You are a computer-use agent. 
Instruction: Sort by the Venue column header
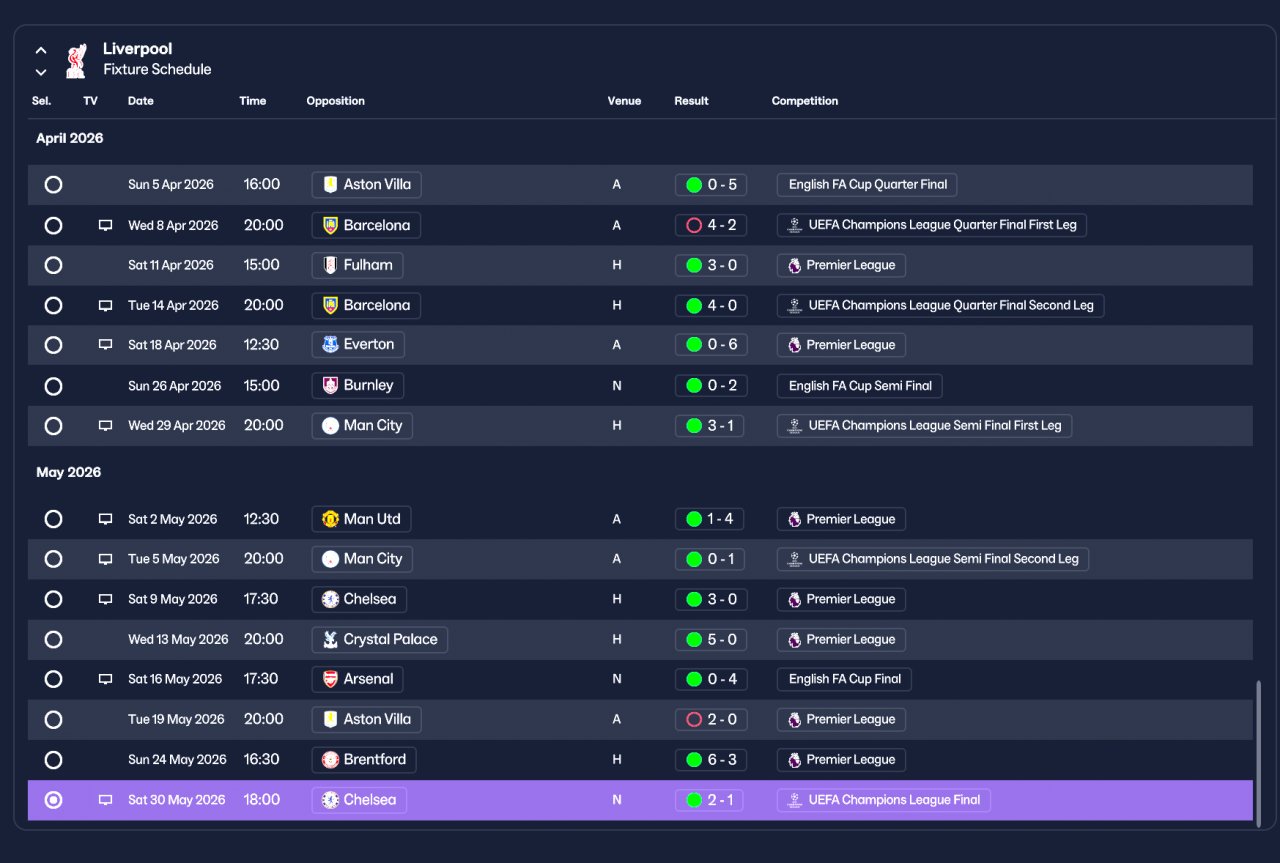tap(624, 101)
